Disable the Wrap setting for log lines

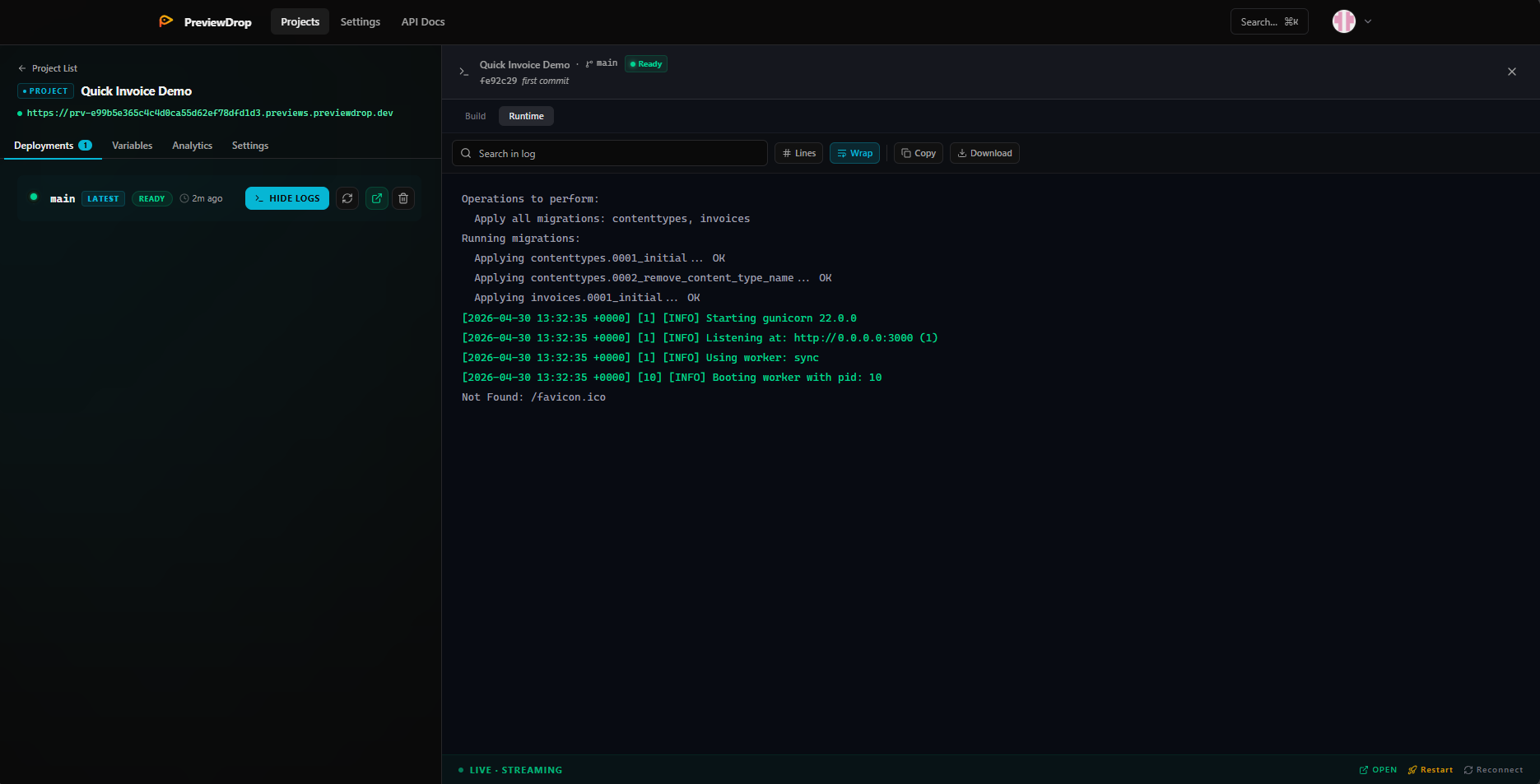point(854,153)
